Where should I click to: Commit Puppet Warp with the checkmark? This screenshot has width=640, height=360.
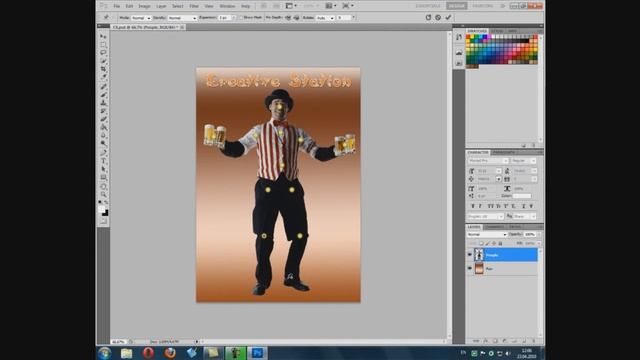pyautogui.click(x=448, y=18)
